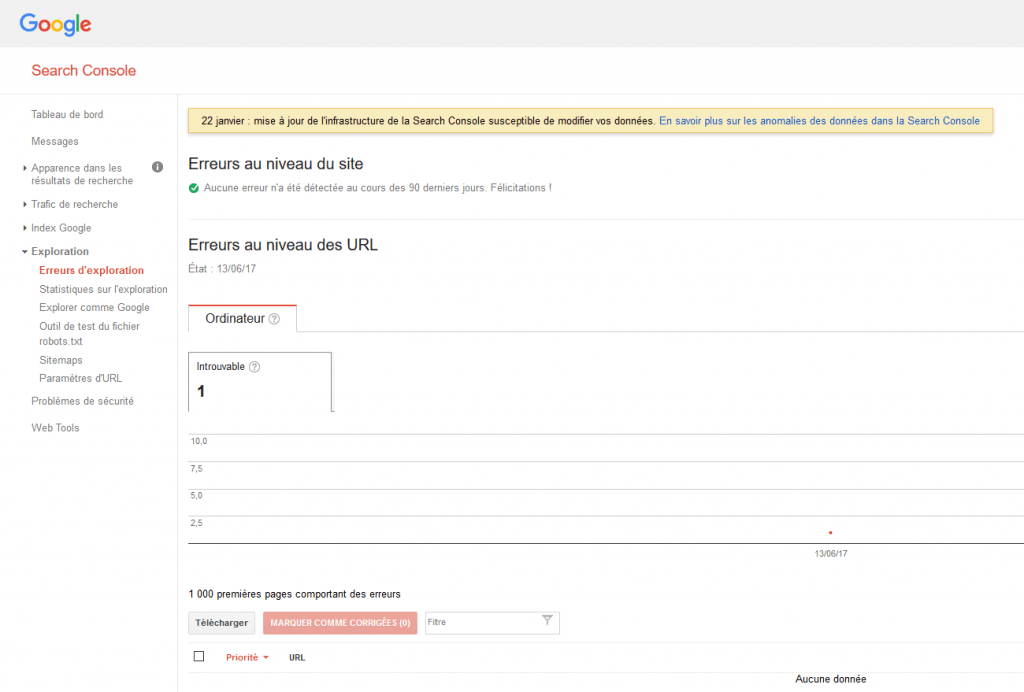Tick the select-all checkbox in table header
Viewport: 1024px width, 692px height.
point(199,657)
